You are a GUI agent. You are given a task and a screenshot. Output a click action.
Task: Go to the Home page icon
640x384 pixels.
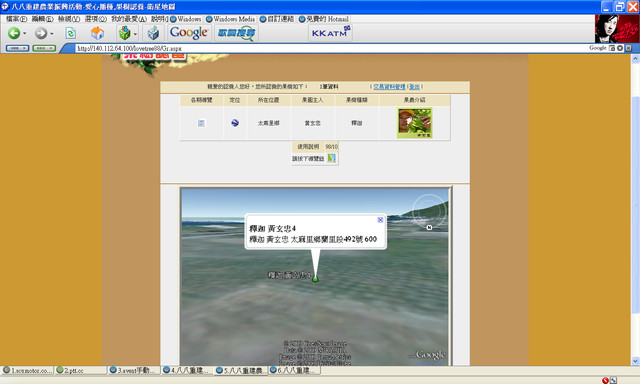(97, 33)
